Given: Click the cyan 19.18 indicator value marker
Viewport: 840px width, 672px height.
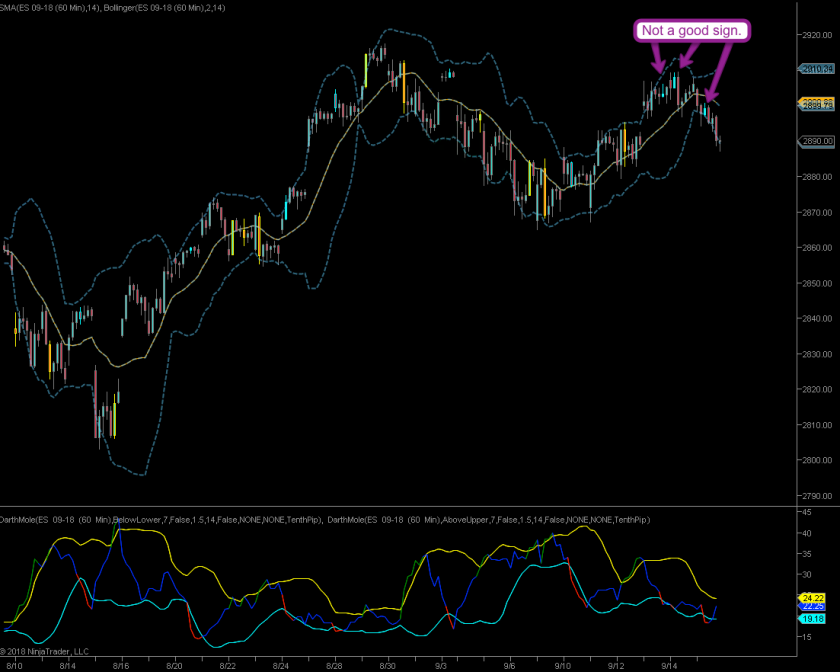Looking at the screenshot, I should [x=811, y=620].
